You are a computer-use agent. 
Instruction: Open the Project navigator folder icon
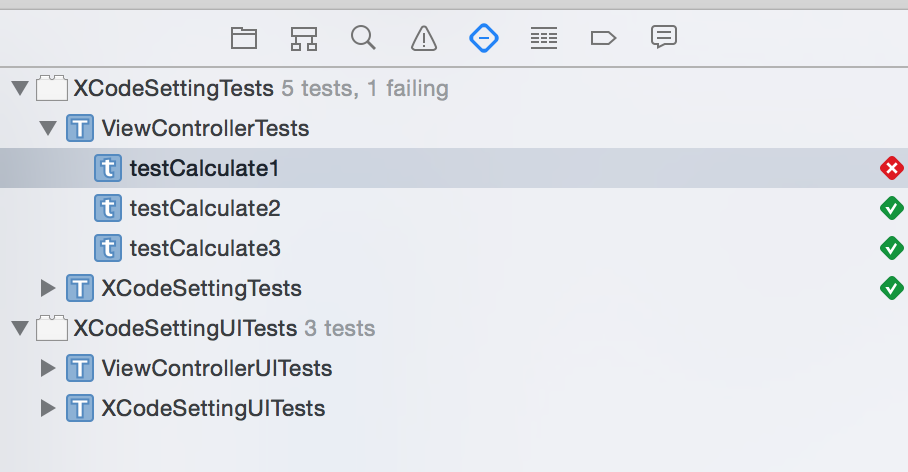point(244,39)
